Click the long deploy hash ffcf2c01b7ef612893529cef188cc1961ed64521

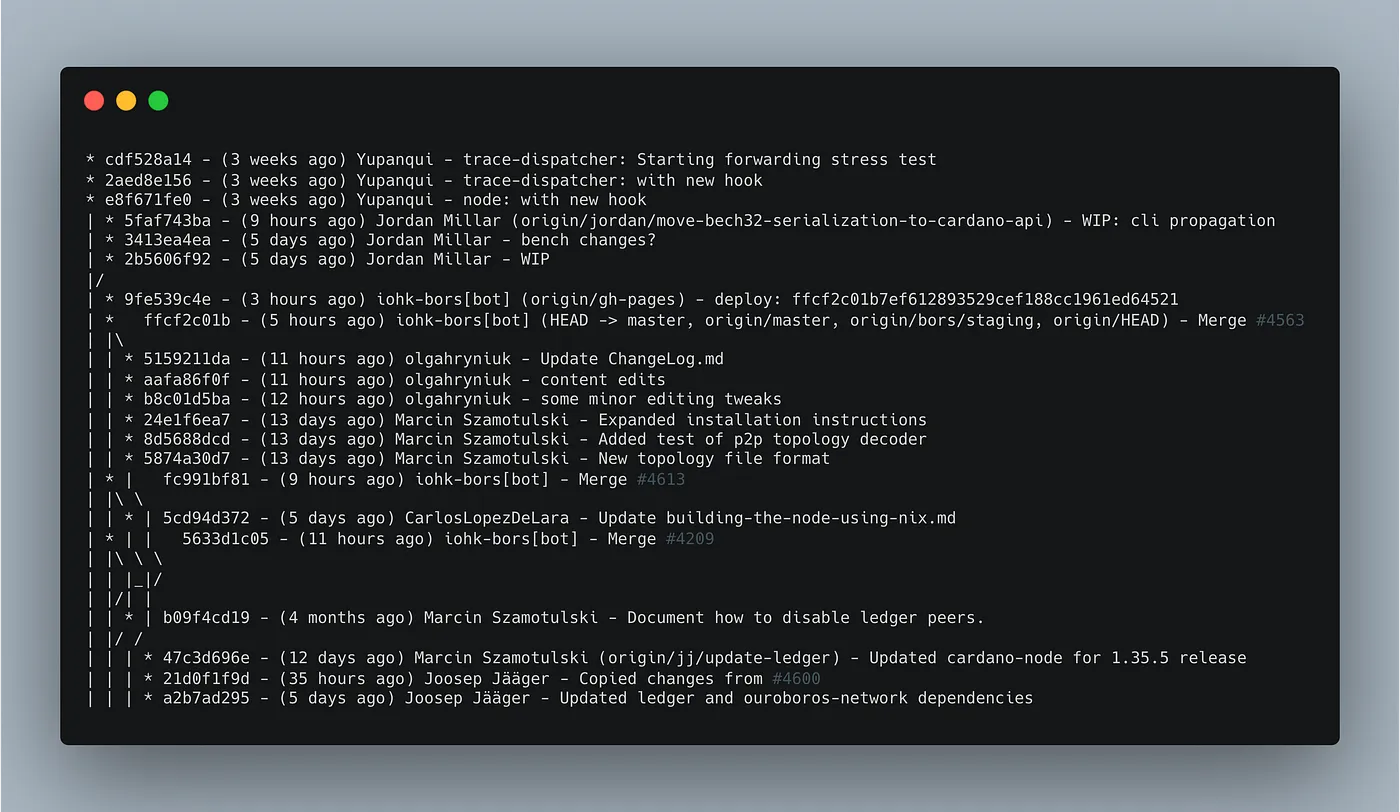coord(985,299)
